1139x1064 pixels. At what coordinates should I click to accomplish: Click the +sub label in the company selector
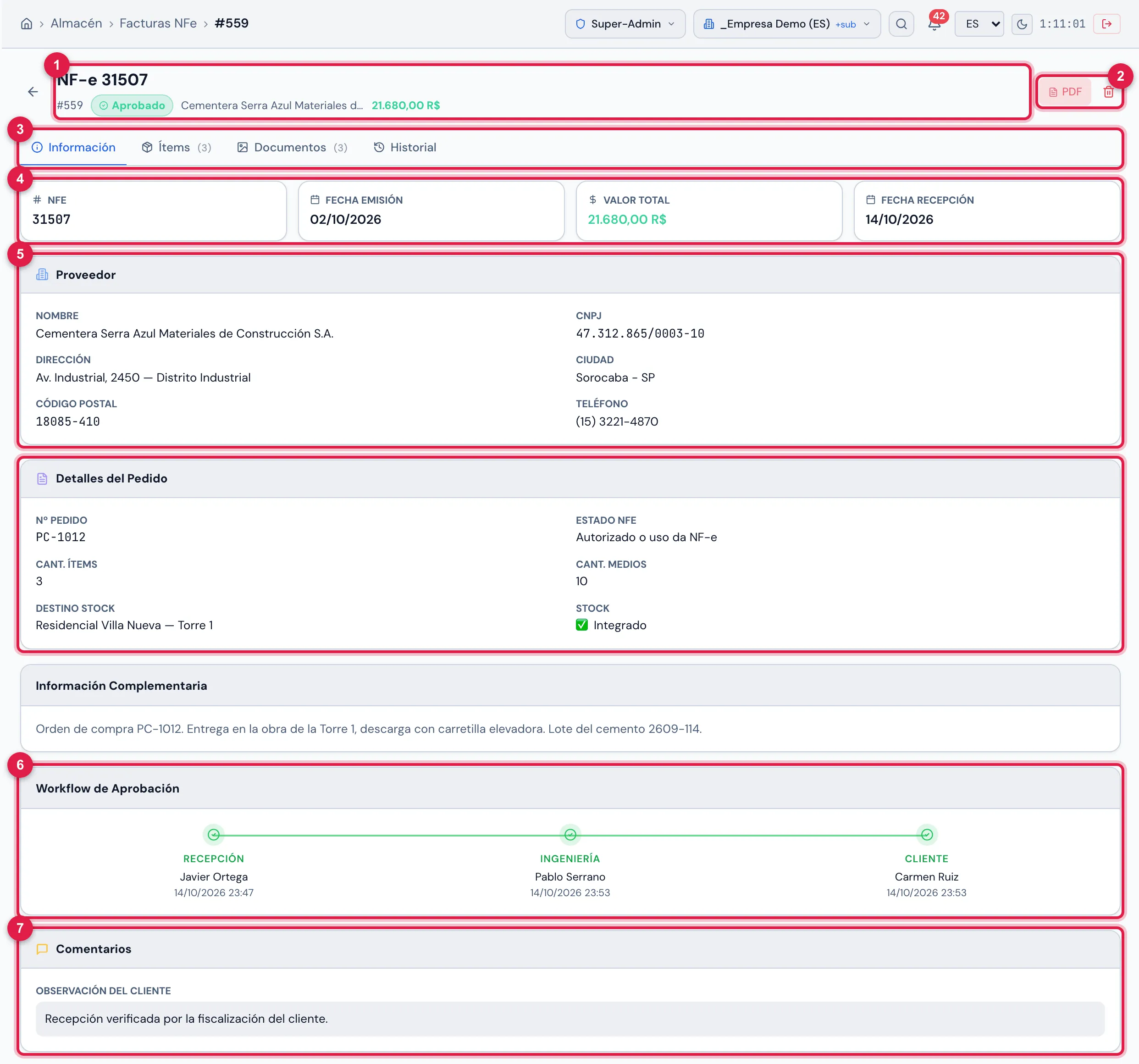(846, 25)
